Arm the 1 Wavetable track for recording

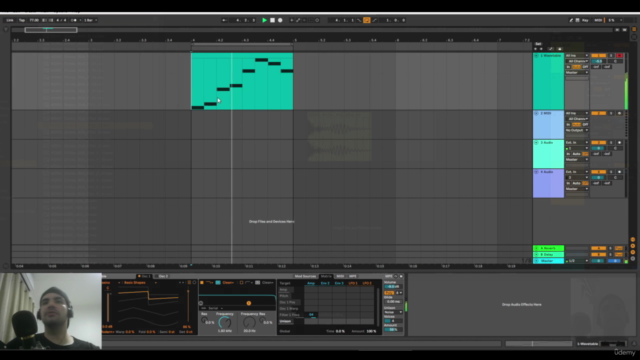620,56
